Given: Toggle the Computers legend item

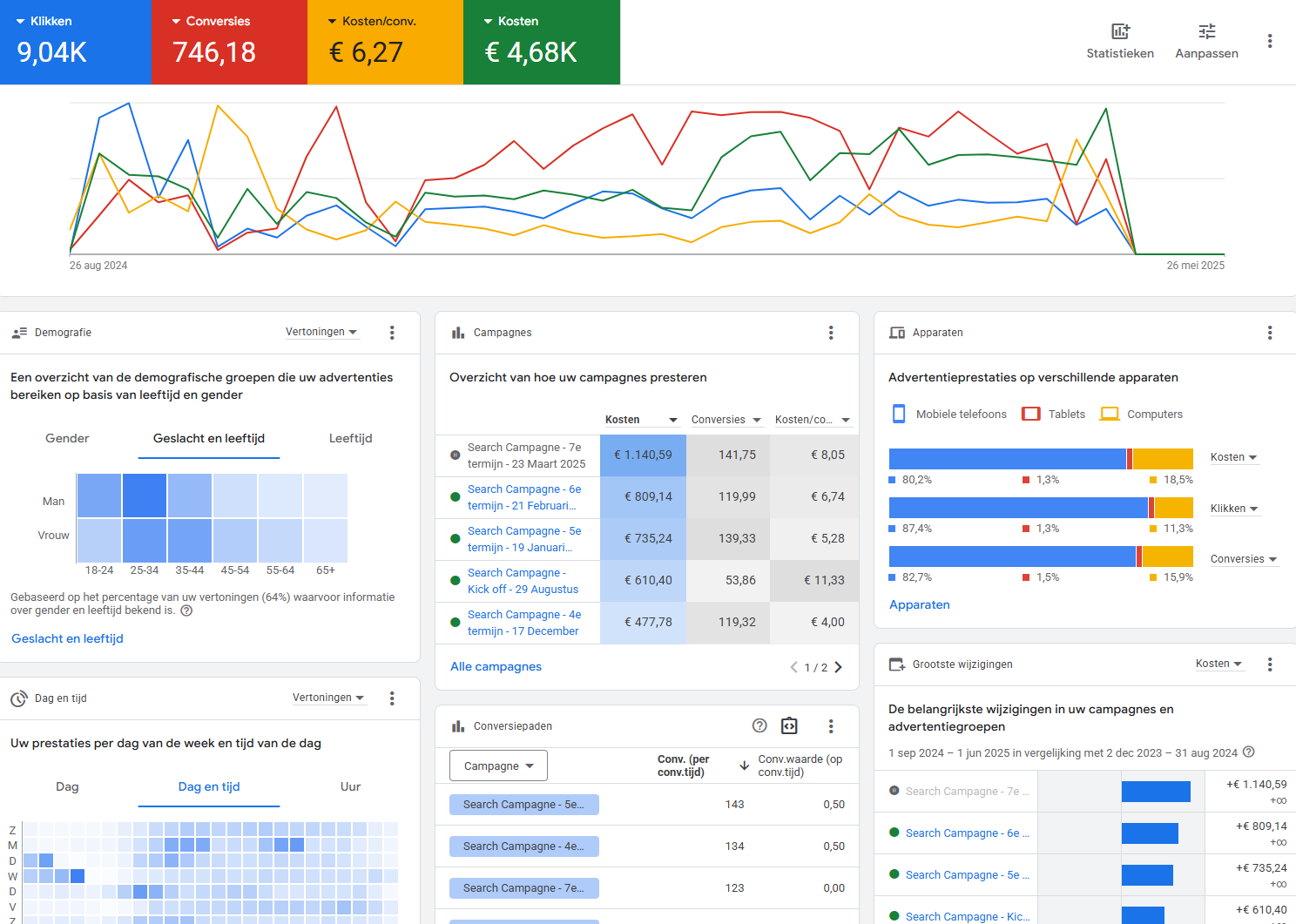Looking at the screenshot, I should [x=1143, y=415].
